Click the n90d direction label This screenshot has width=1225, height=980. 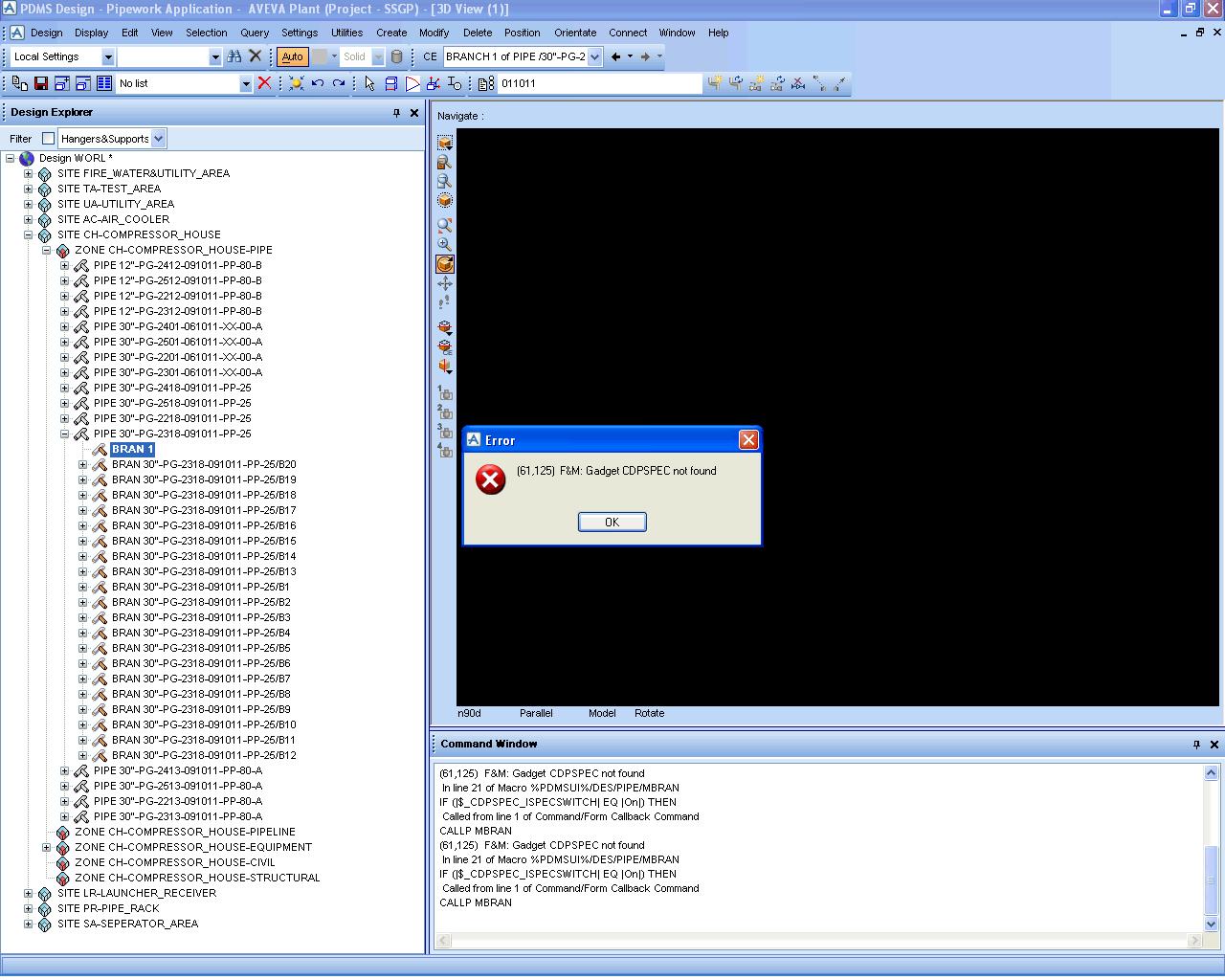[469, 713]
